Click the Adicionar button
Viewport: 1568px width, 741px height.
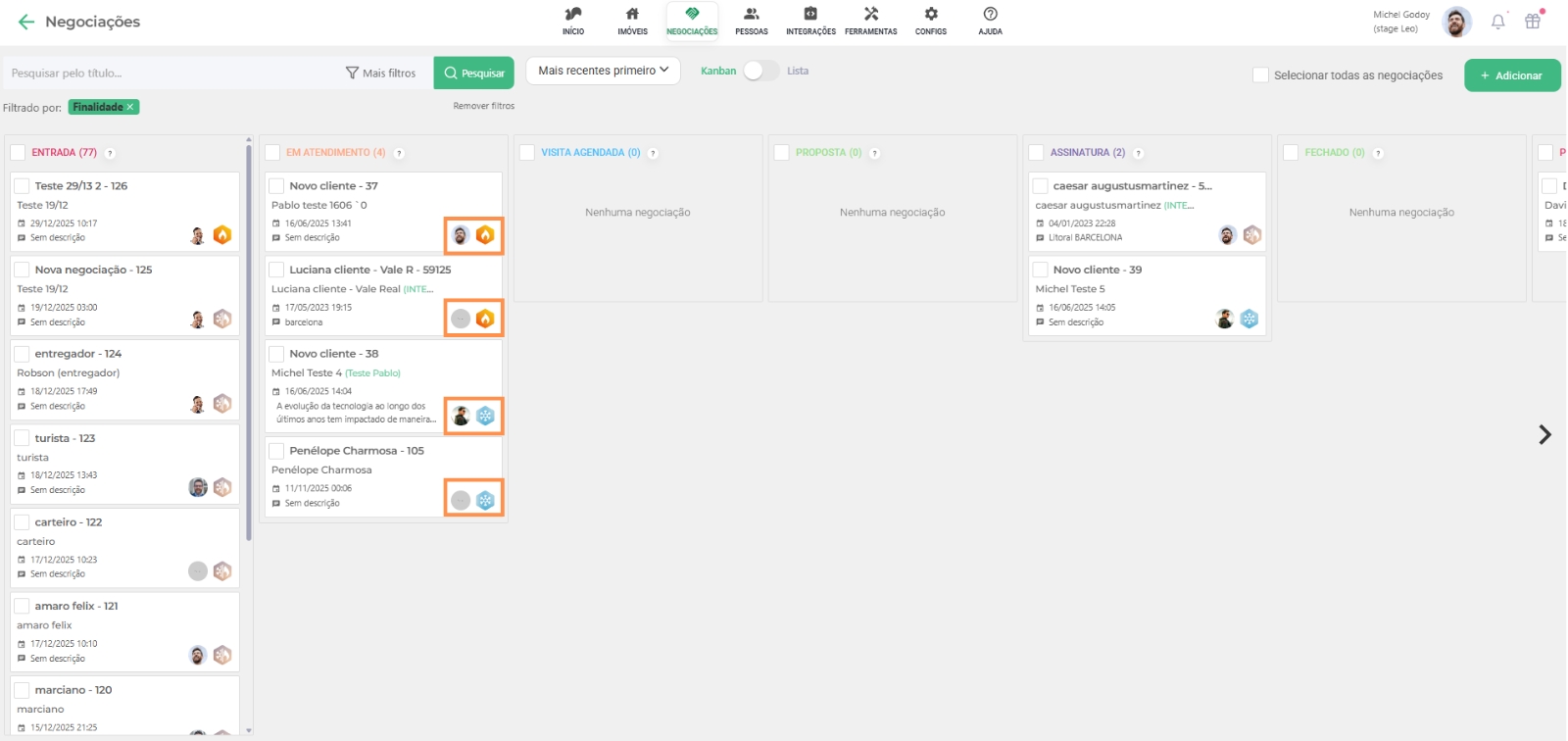click(1511, 75)
